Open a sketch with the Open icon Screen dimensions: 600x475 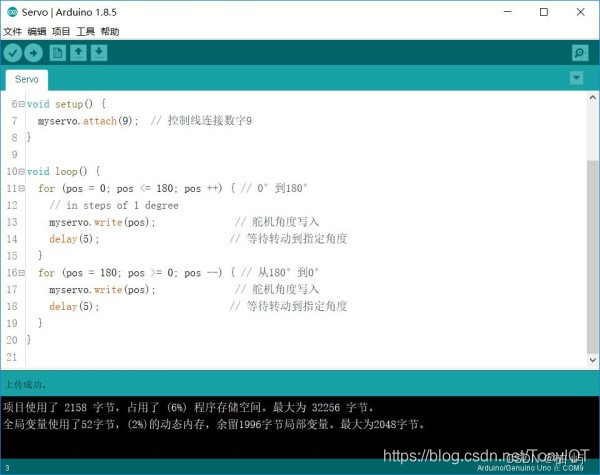coord(78,53)
